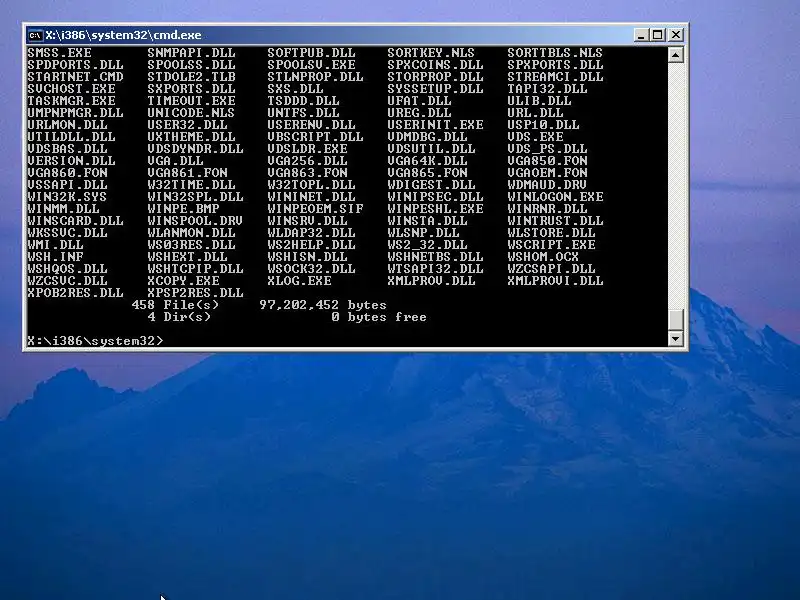The image size is (800, 600).
Task: Click XMLPROV.DLL entry
Action: 431,281
